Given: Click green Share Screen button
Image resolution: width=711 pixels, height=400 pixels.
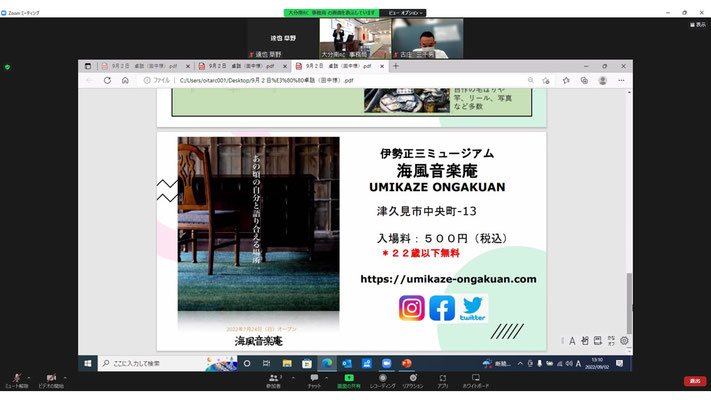Looking at the screenshot, I should coord(349,381).
